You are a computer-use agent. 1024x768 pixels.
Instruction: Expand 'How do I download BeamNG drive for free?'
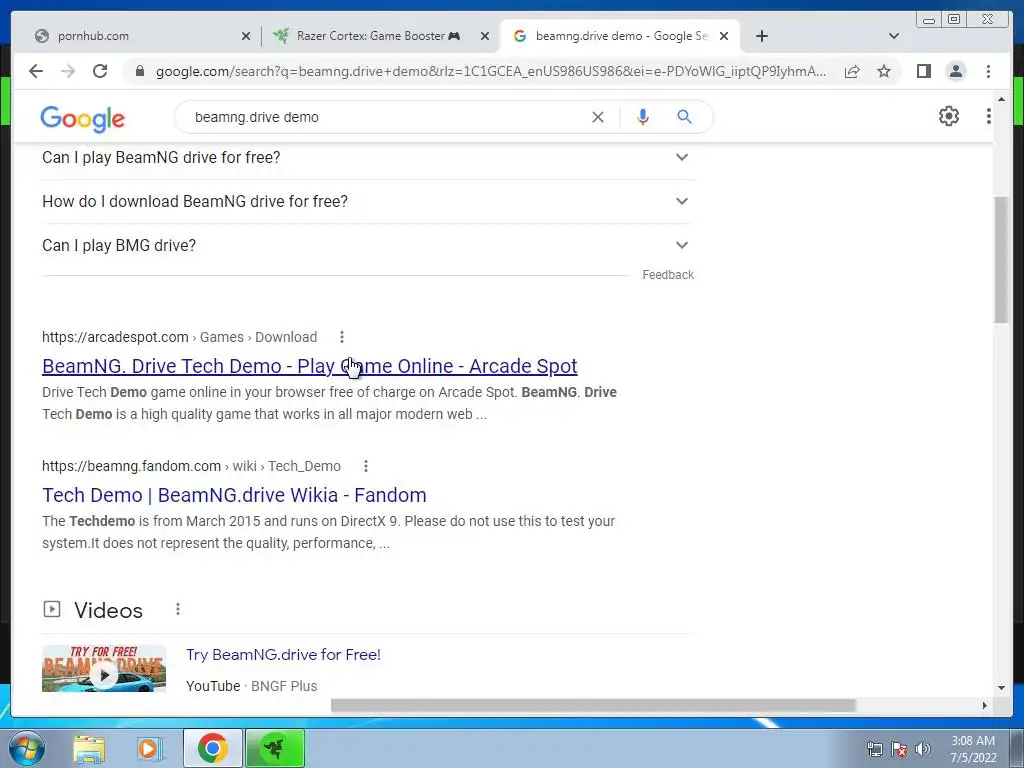coord(366,201)
